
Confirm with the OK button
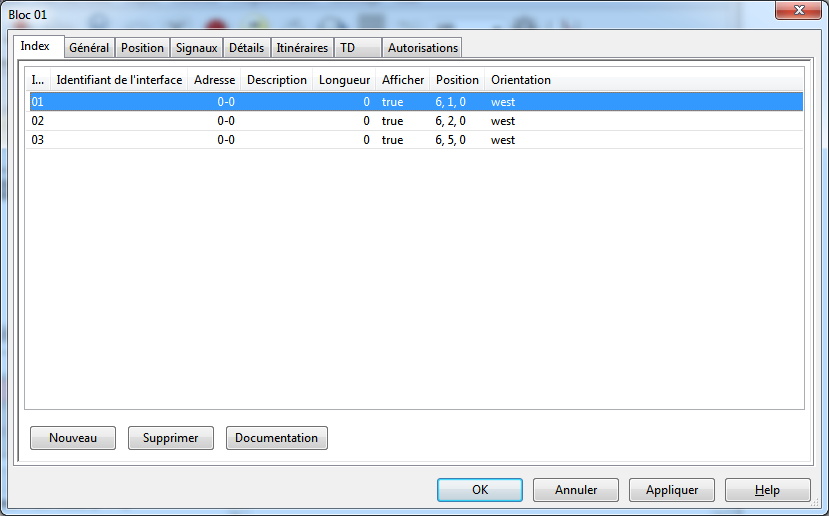click(479, 490)
